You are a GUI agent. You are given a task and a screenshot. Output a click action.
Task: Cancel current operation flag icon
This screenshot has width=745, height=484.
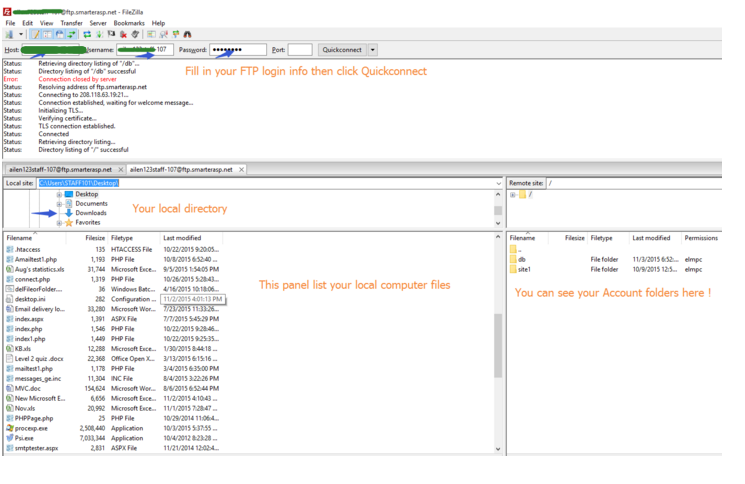[x=111, y=34]
